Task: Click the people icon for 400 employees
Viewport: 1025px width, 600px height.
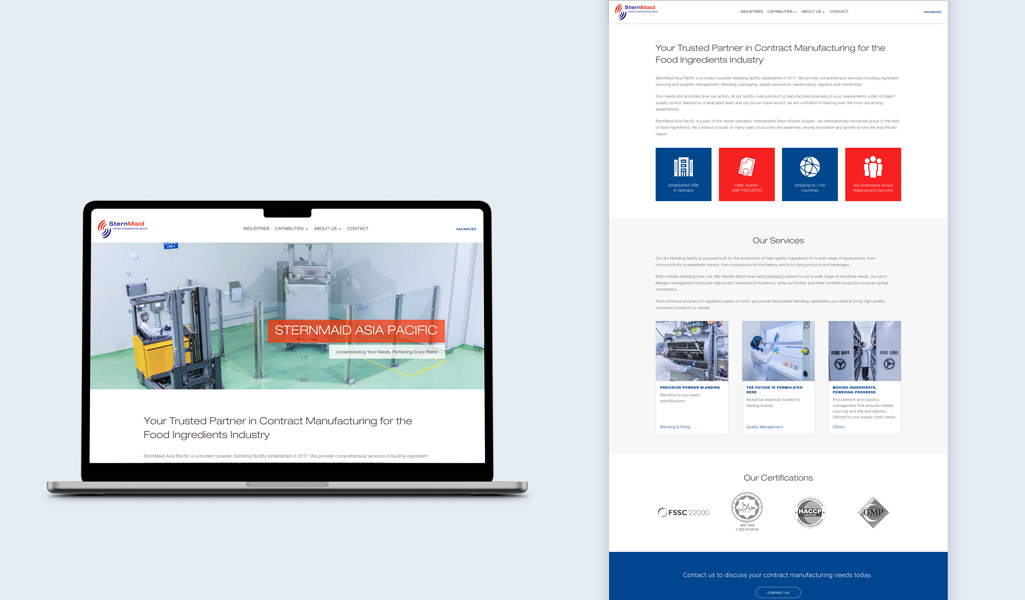Action: [873, 167]
